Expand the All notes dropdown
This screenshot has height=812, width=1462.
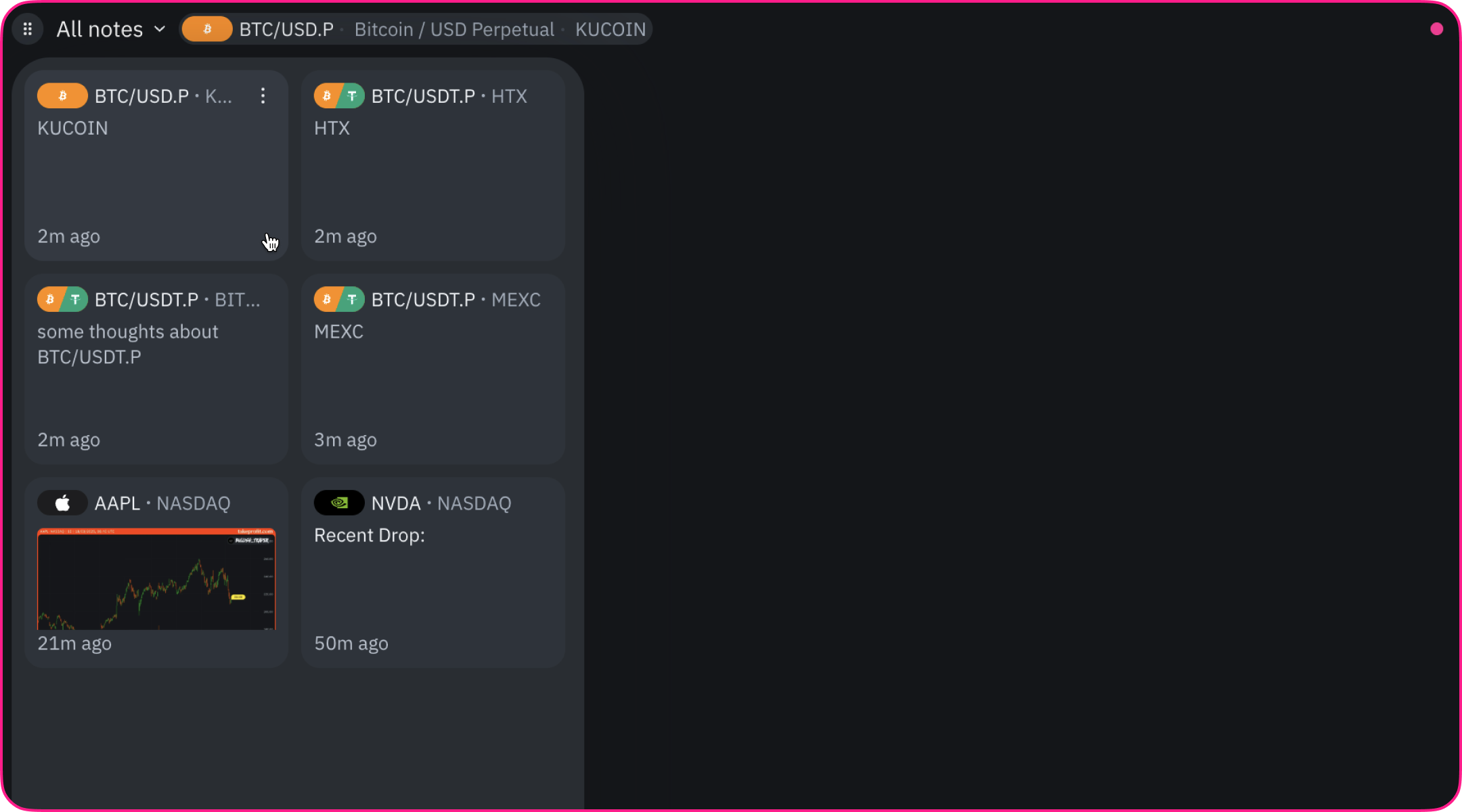111,29
